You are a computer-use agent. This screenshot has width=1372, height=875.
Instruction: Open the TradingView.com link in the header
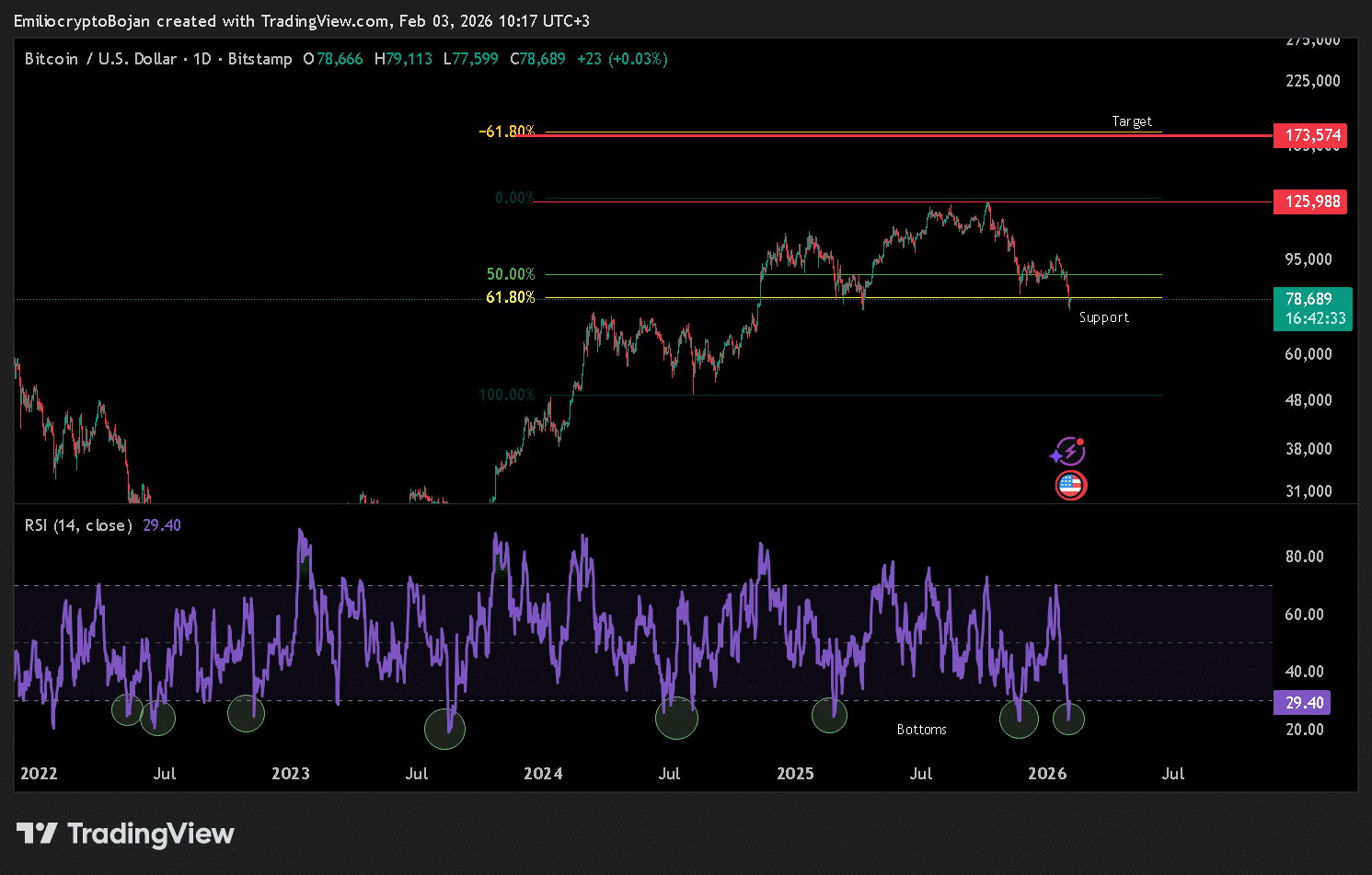click(x=327, y=20)
